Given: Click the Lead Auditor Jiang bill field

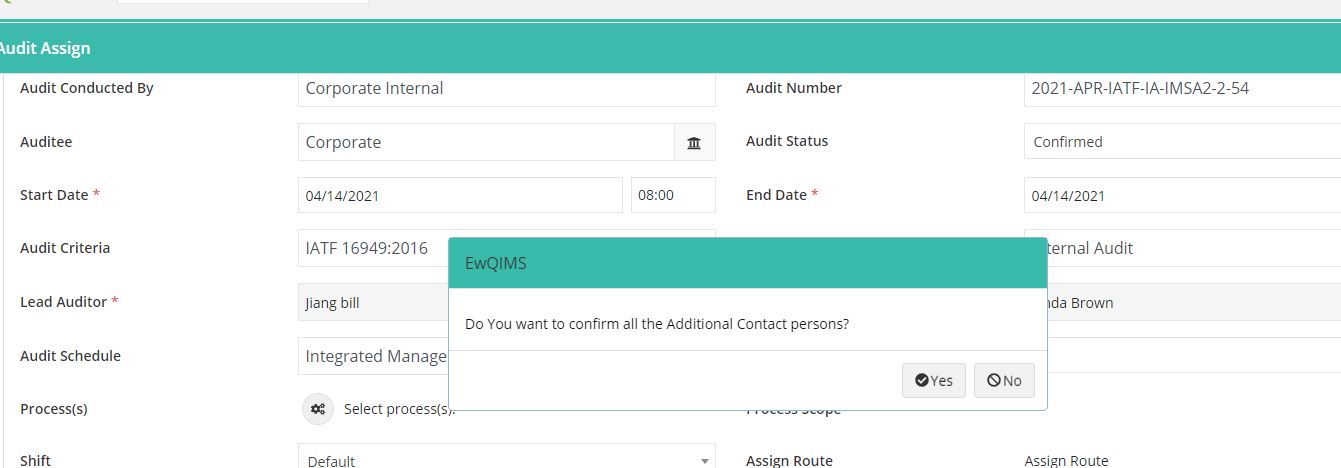Looking at the screenshot, I should (374, 302).
